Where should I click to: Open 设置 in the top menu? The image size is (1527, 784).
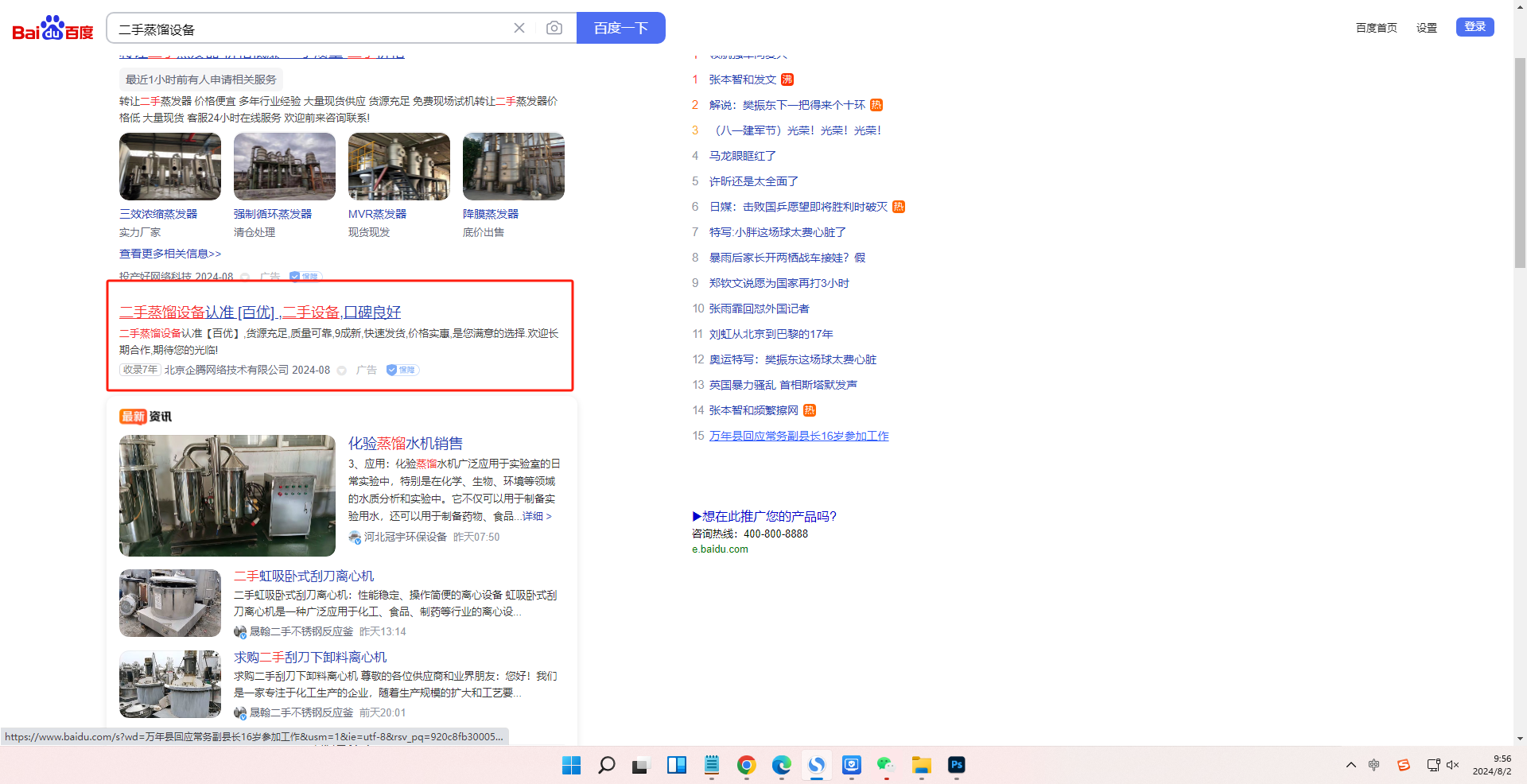1426,28
